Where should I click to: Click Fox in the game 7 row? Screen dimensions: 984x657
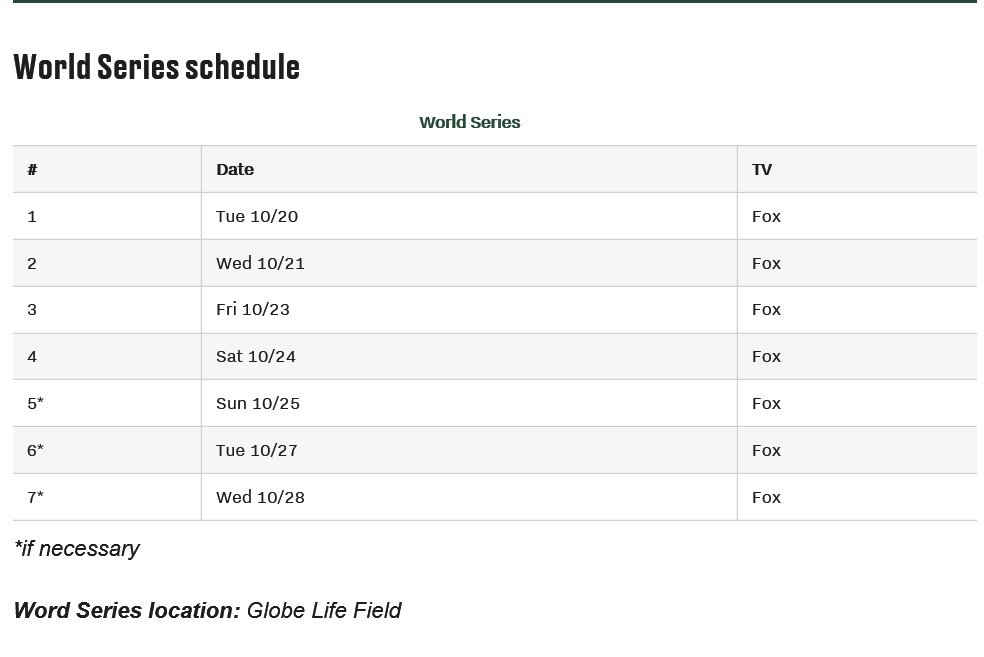766,498
